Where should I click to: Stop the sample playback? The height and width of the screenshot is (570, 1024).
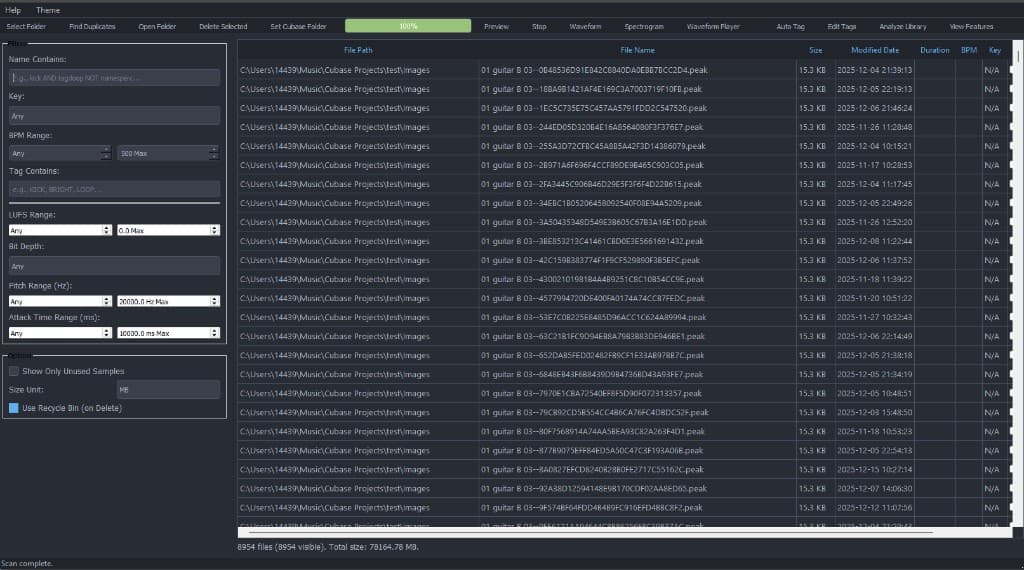click(x=539, y=26)
